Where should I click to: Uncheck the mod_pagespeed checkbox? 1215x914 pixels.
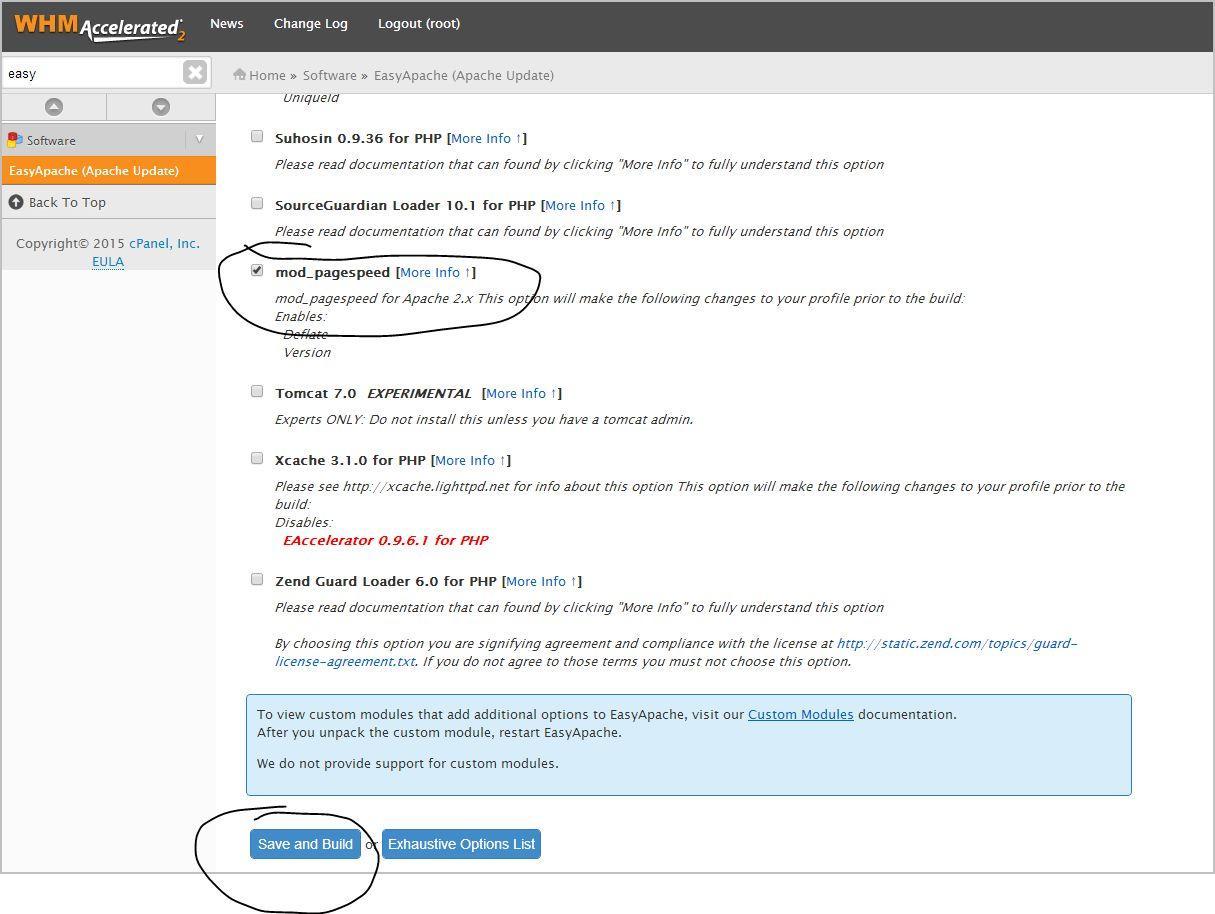[x=257, y=271]
